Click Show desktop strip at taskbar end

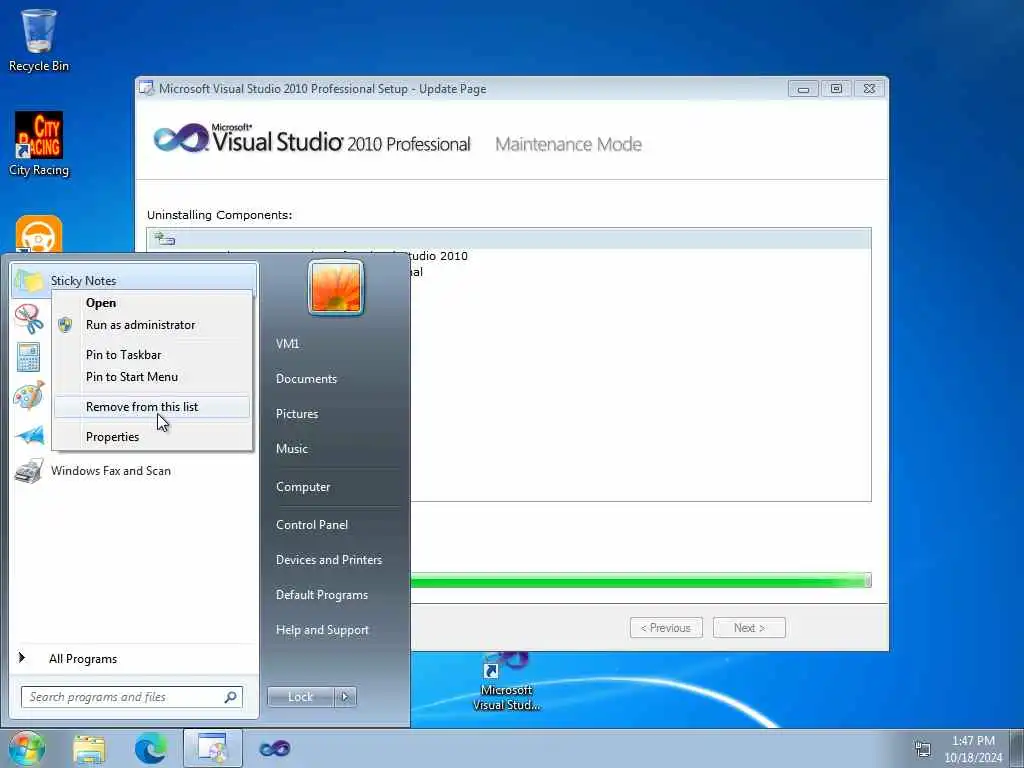(x=1016, y=748)
